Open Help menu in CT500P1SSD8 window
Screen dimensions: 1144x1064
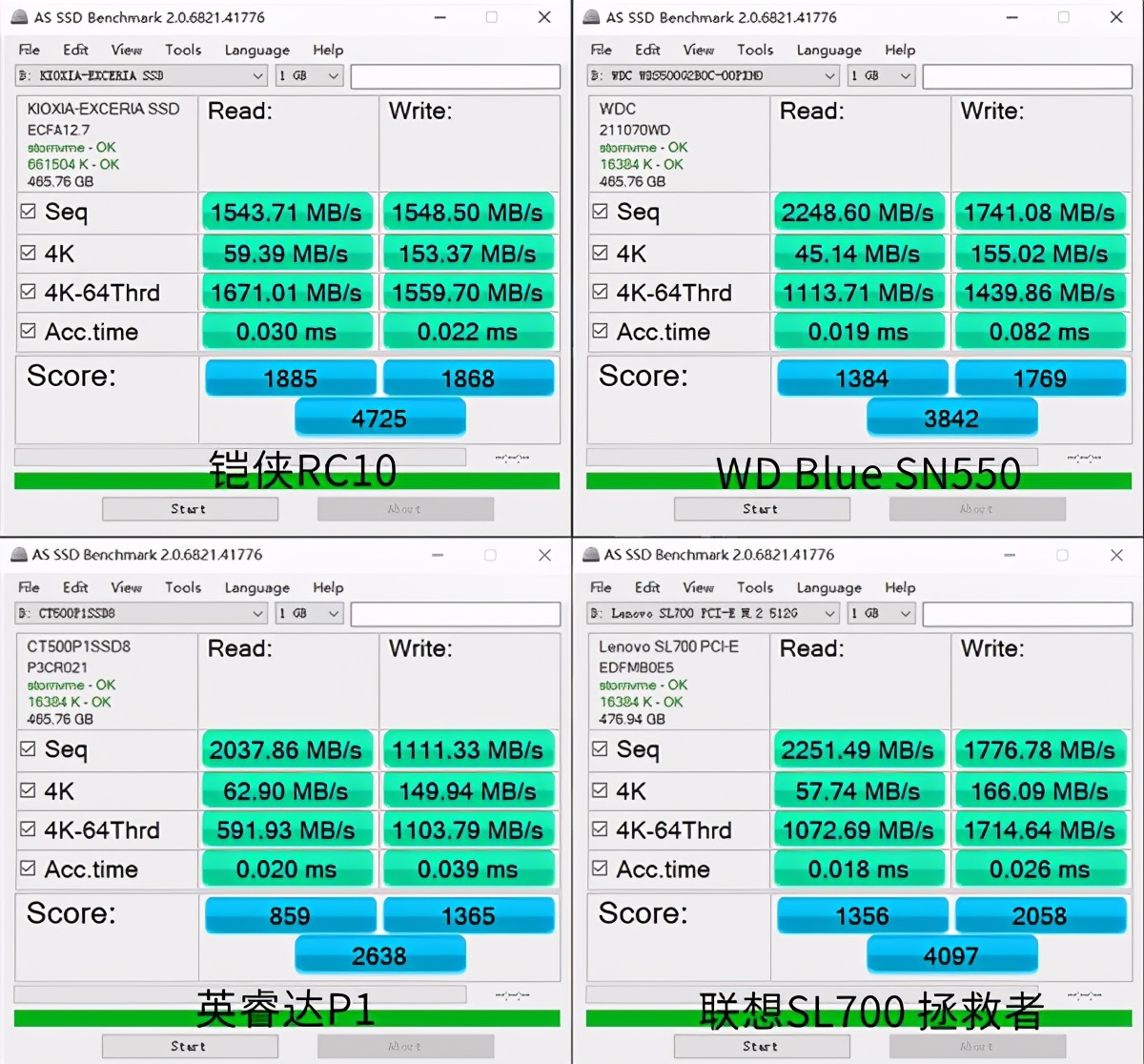[328, 587]
